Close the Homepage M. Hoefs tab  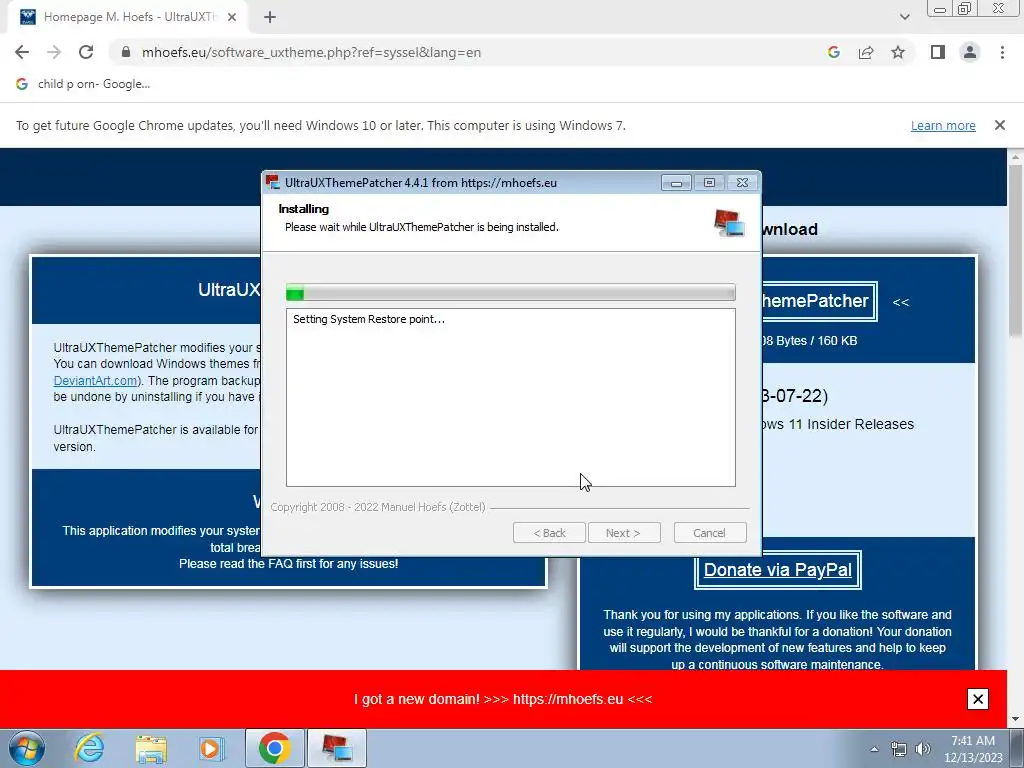pyautogui.click(x=232, y=17)
